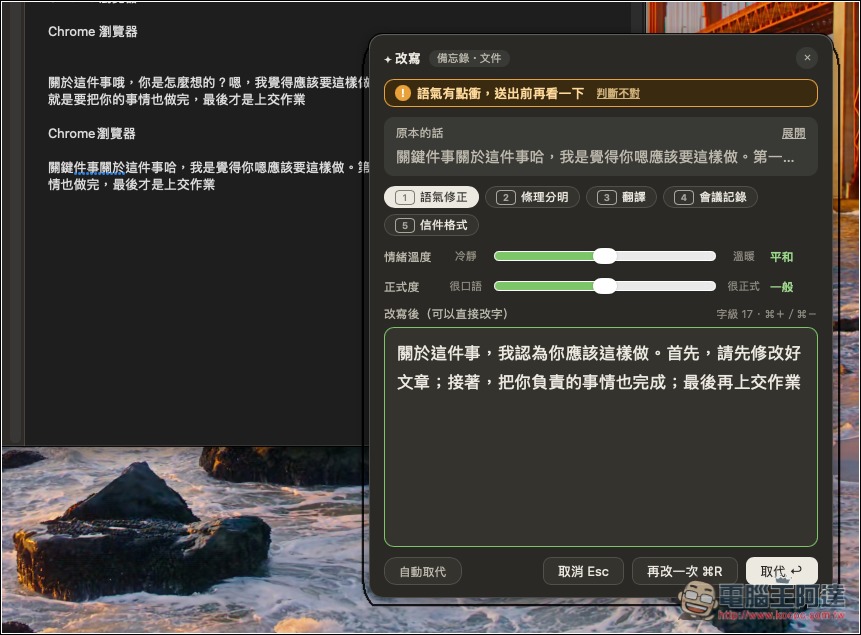Click the 取消 Esc button
This screenshot has width=861, height=635.
583,572
